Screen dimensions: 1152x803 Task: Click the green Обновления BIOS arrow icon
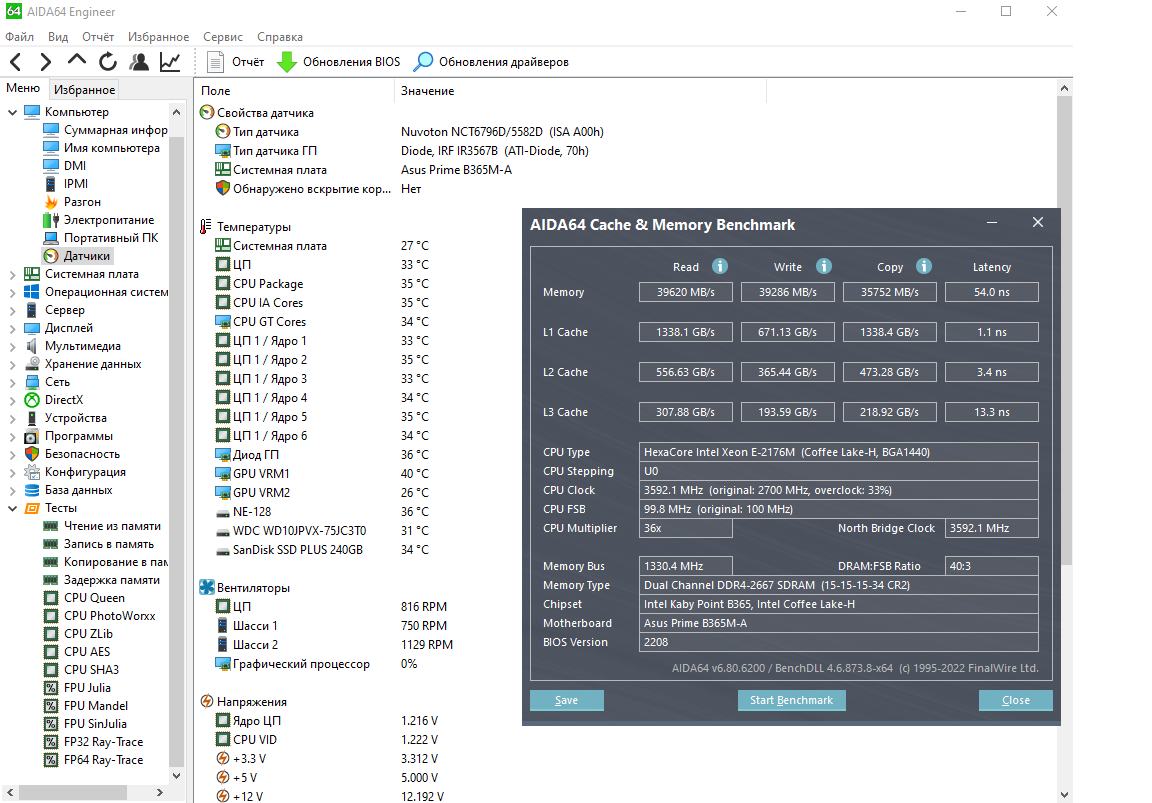point(287,62)
